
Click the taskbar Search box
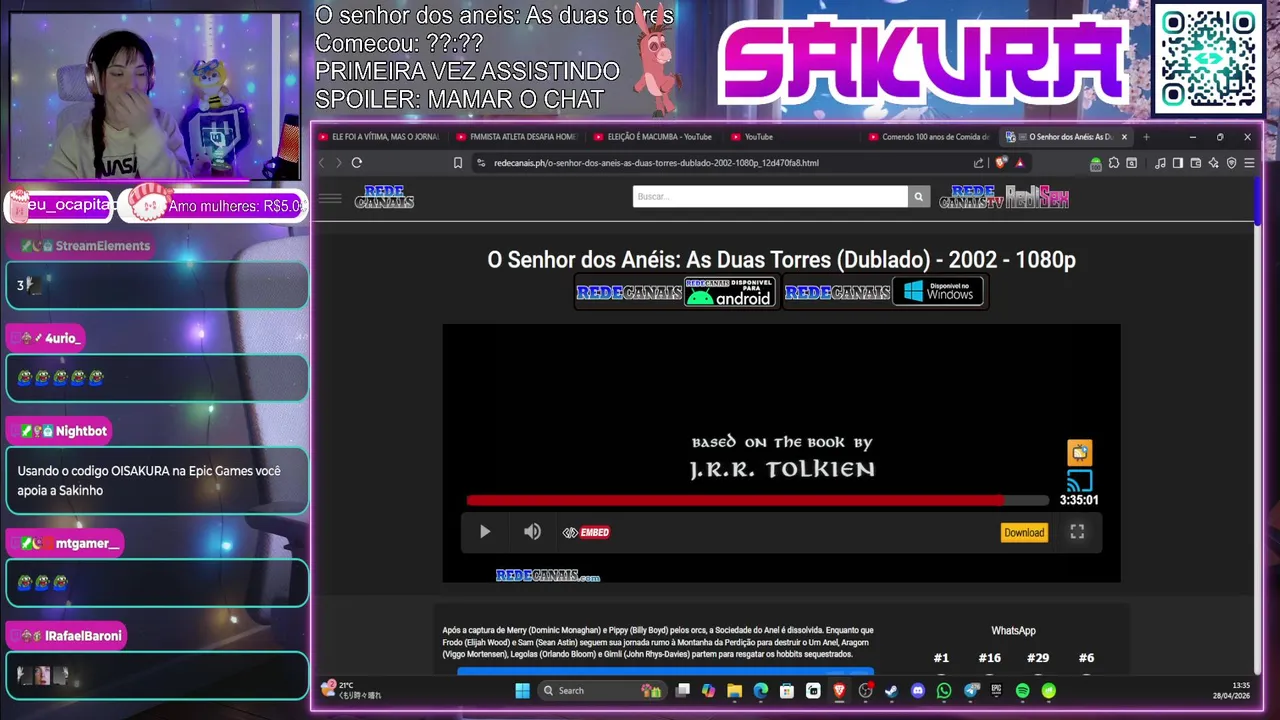tap(601, 690)
